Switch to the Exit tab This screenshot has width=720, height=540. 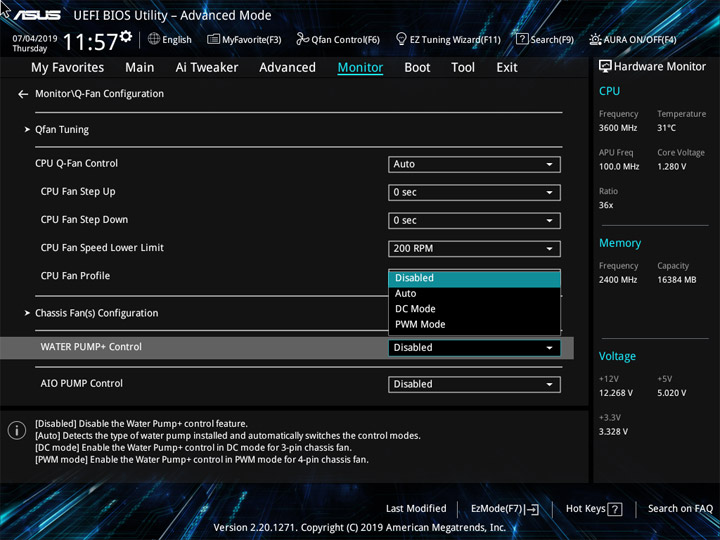(507, 68)
